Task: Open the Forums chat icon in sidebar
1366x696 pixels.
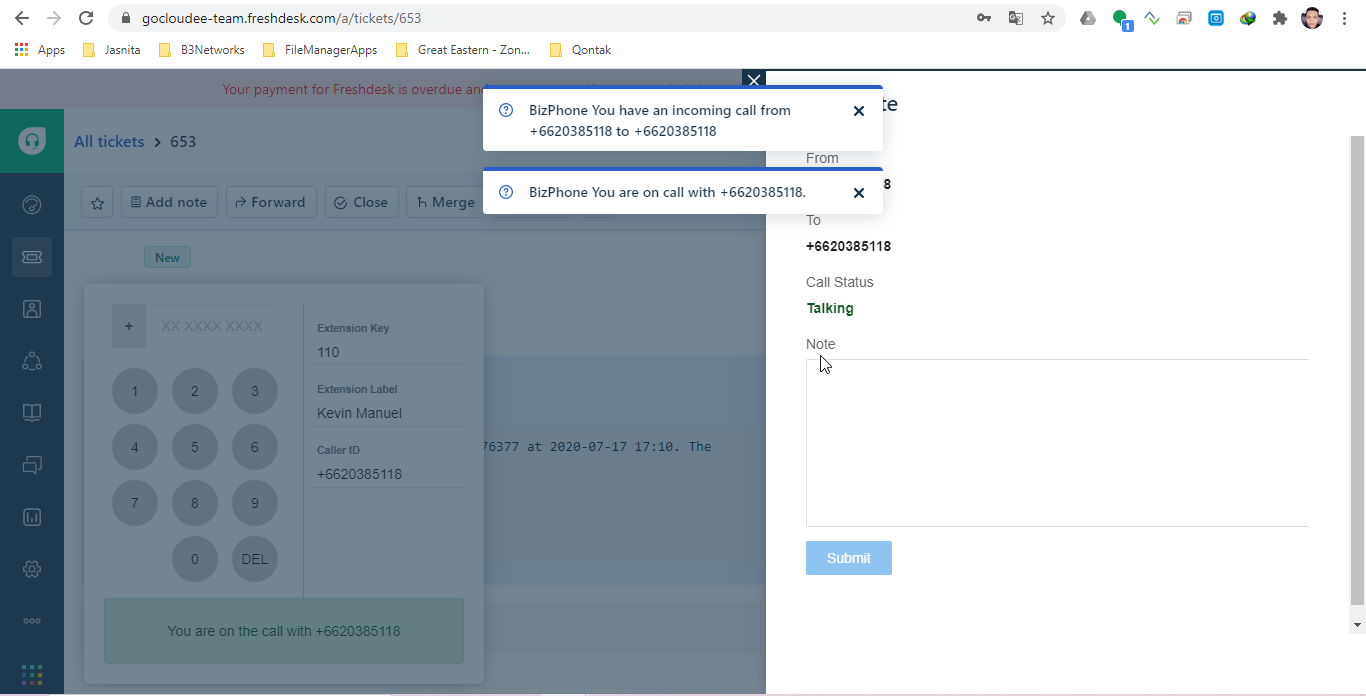Action: 32,465
